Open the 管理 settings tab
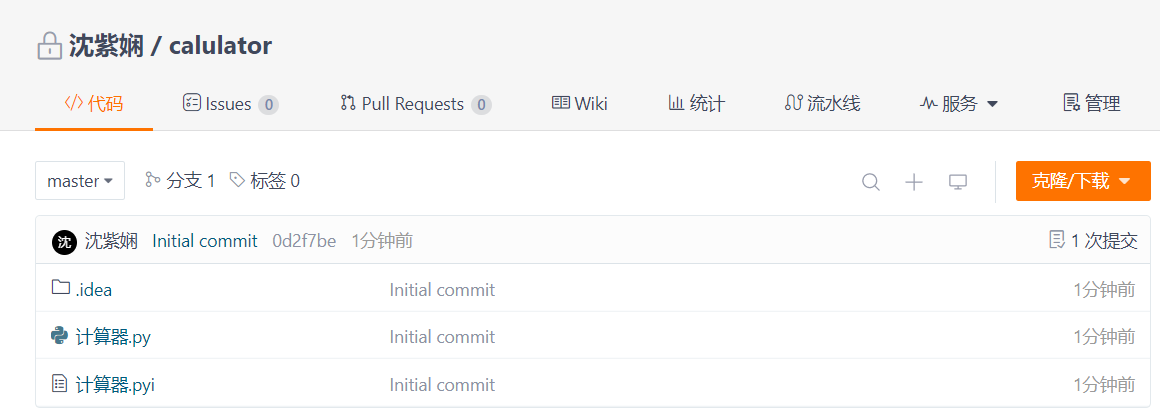 [1092, 104]
